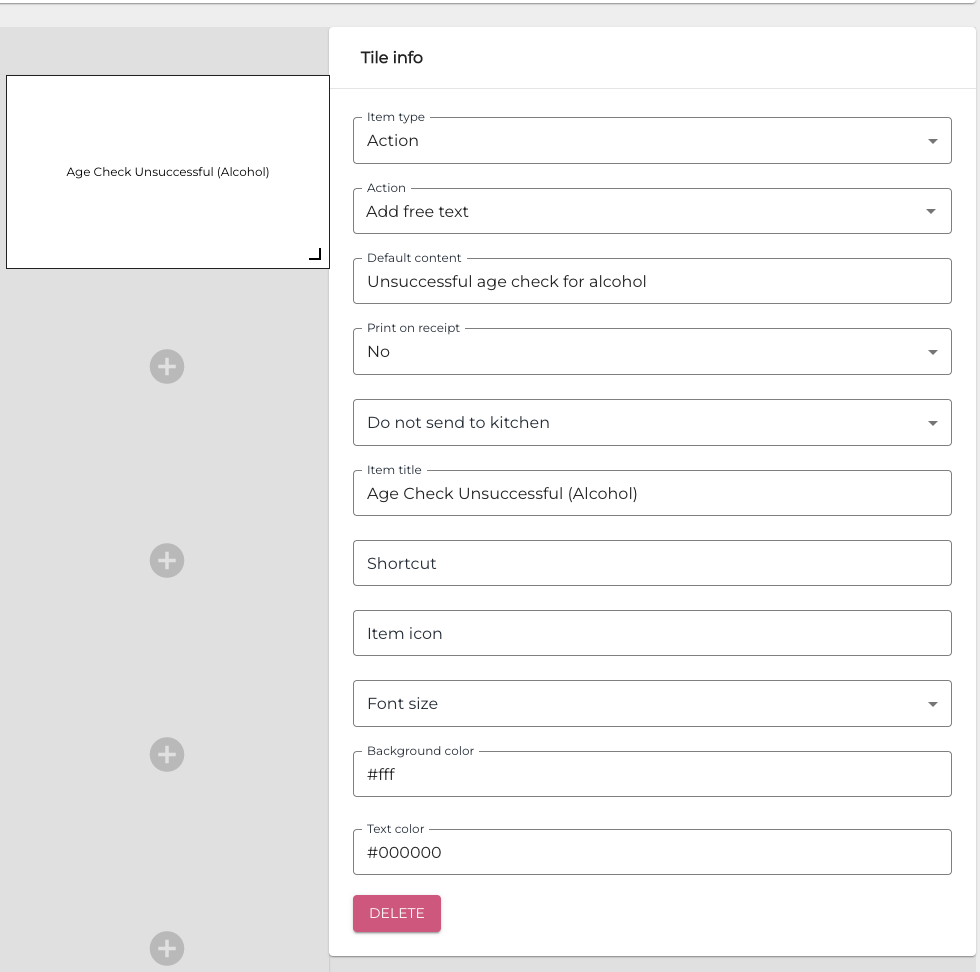Click the Item icon input field
980x972 pixels.
(651, 634)
